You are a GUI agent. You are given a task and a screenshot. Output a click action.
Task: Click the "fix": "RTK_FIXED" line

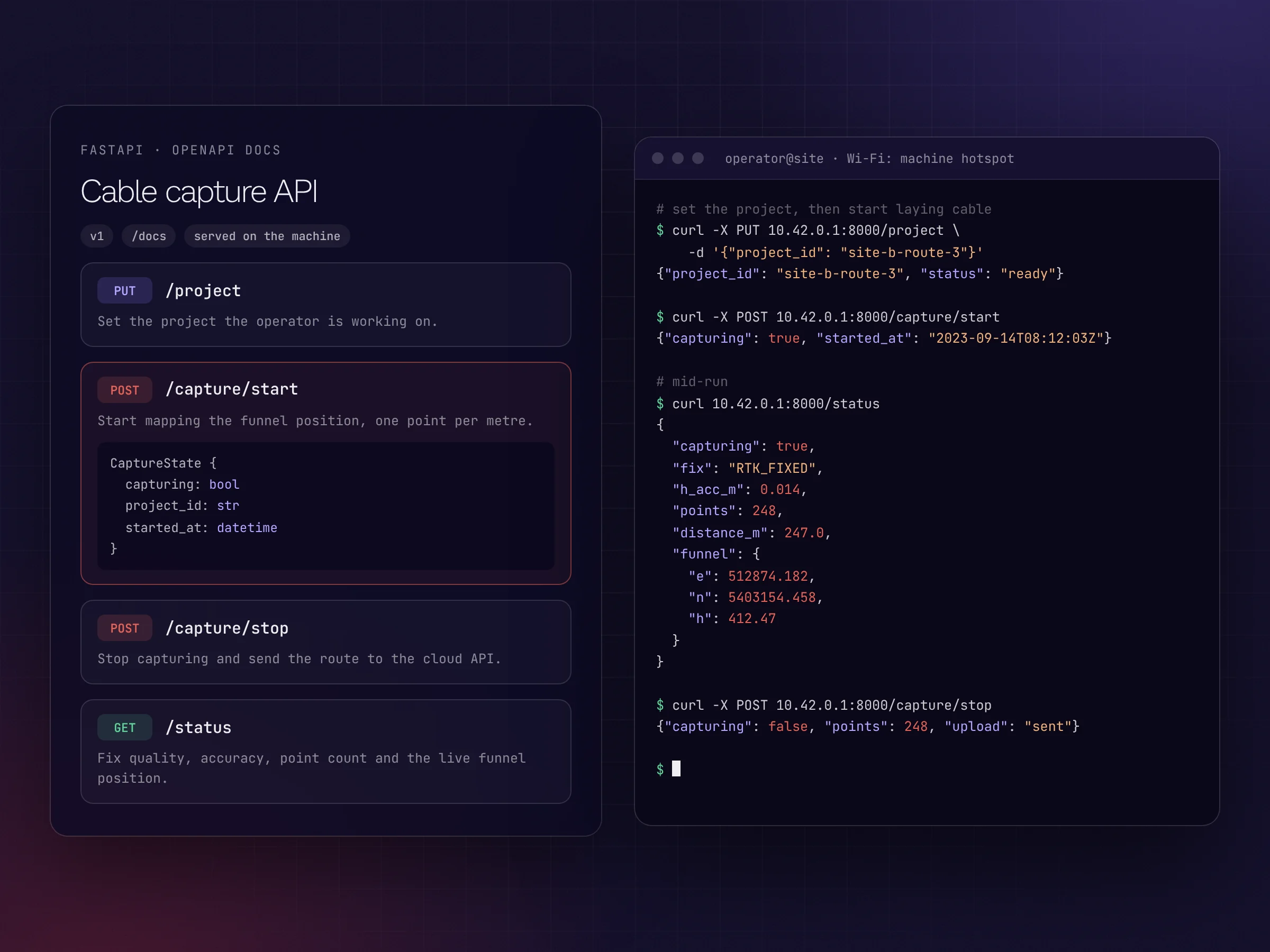(748, 468)
